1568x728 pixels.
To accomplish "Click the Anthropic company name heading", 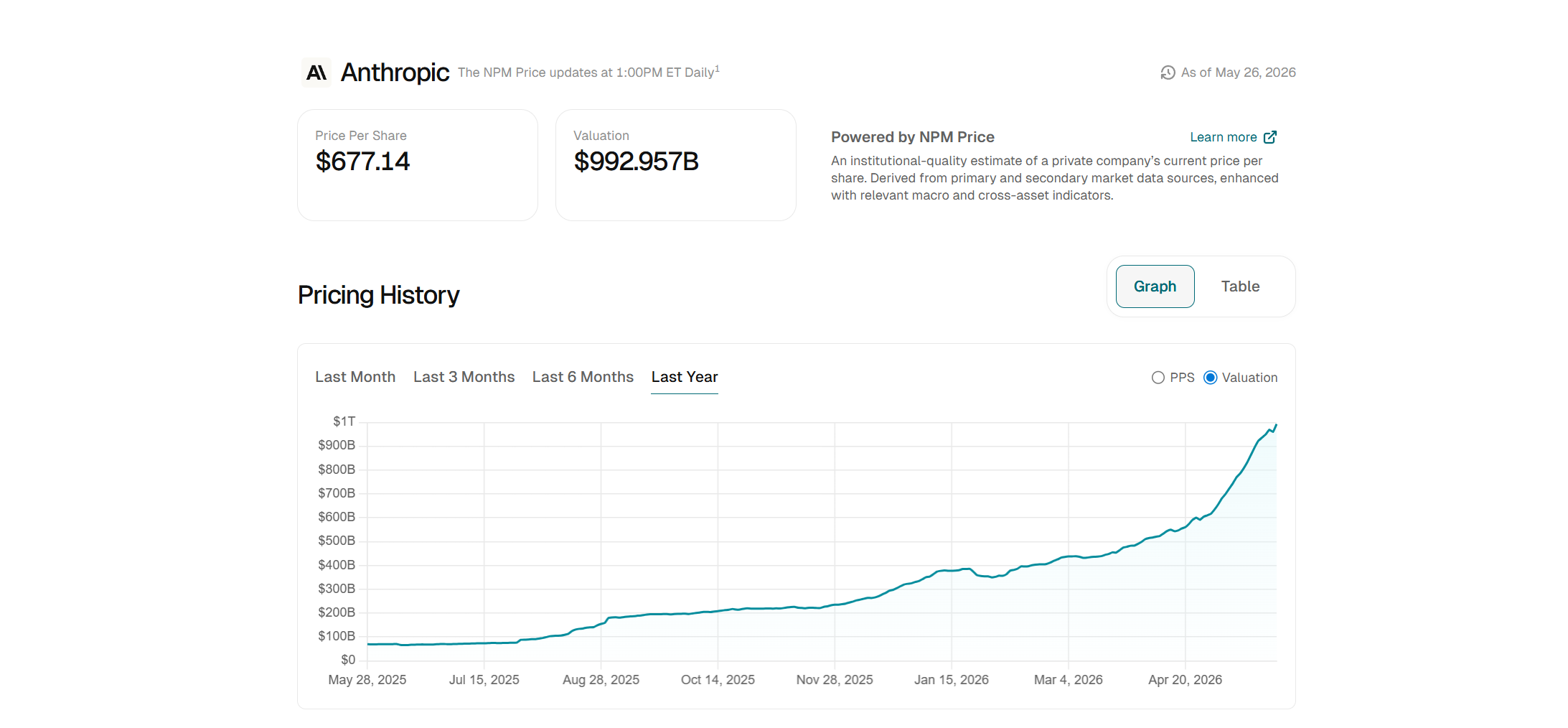I will tap(395, 73).
